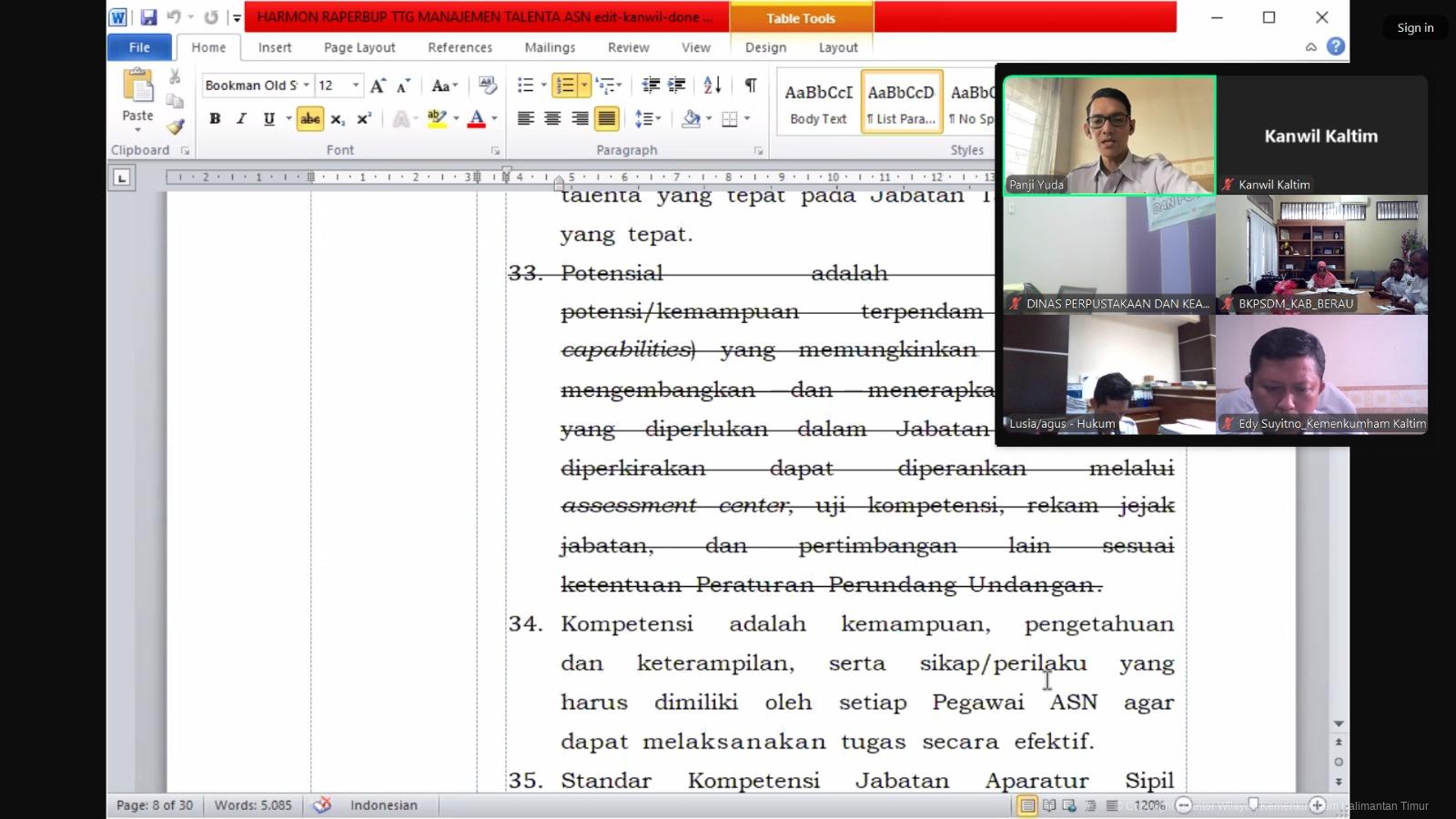Click the Clear Formatting icon
Viewport: 1456px width, 819px height.
[x=488, y=86]
